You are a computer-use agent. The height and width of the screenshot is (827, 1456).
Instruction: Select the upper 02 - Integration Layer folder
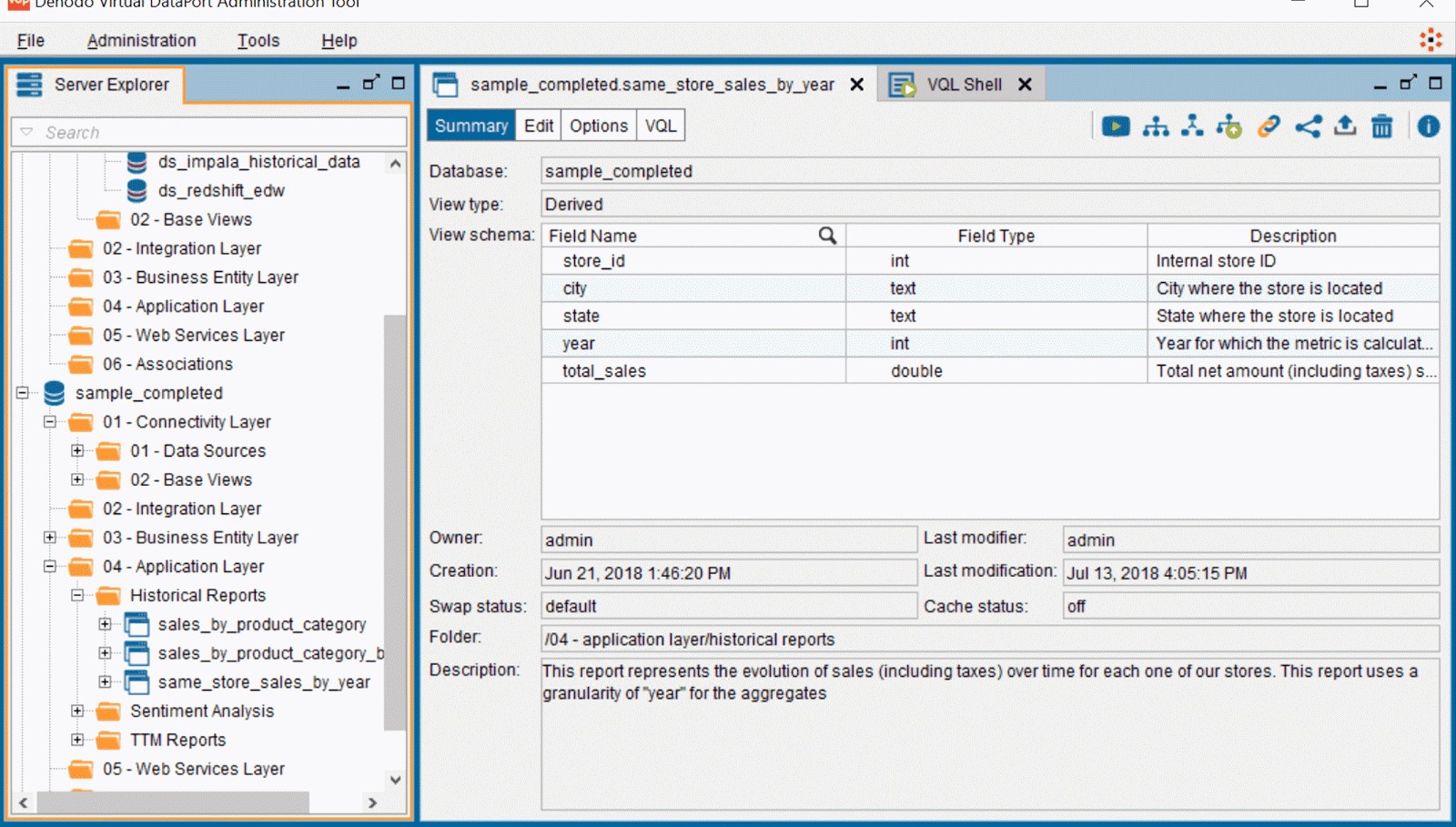tap(182, 248)
